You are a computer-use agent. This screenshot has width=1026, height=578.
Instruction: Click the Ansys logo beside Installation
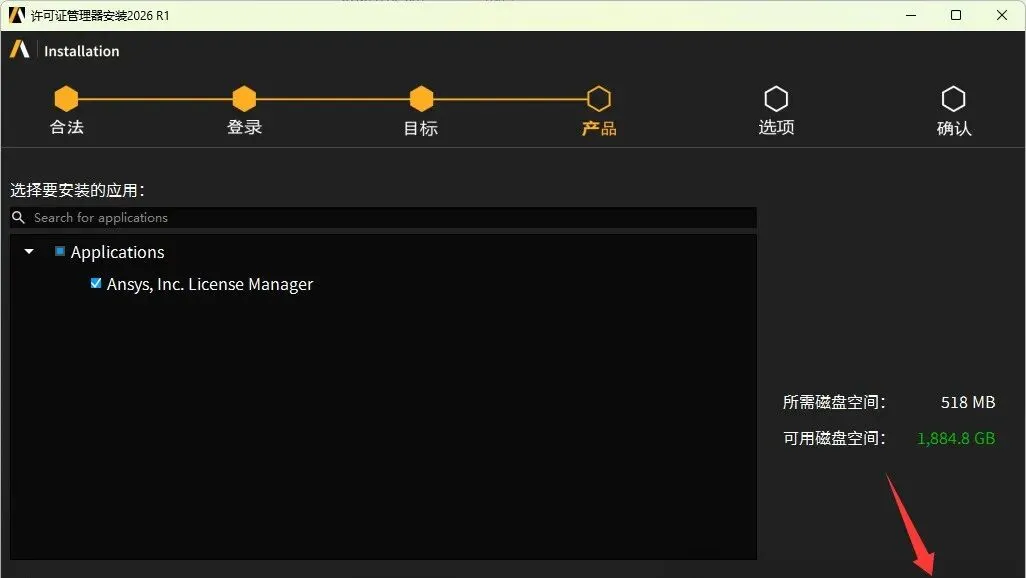20,49
